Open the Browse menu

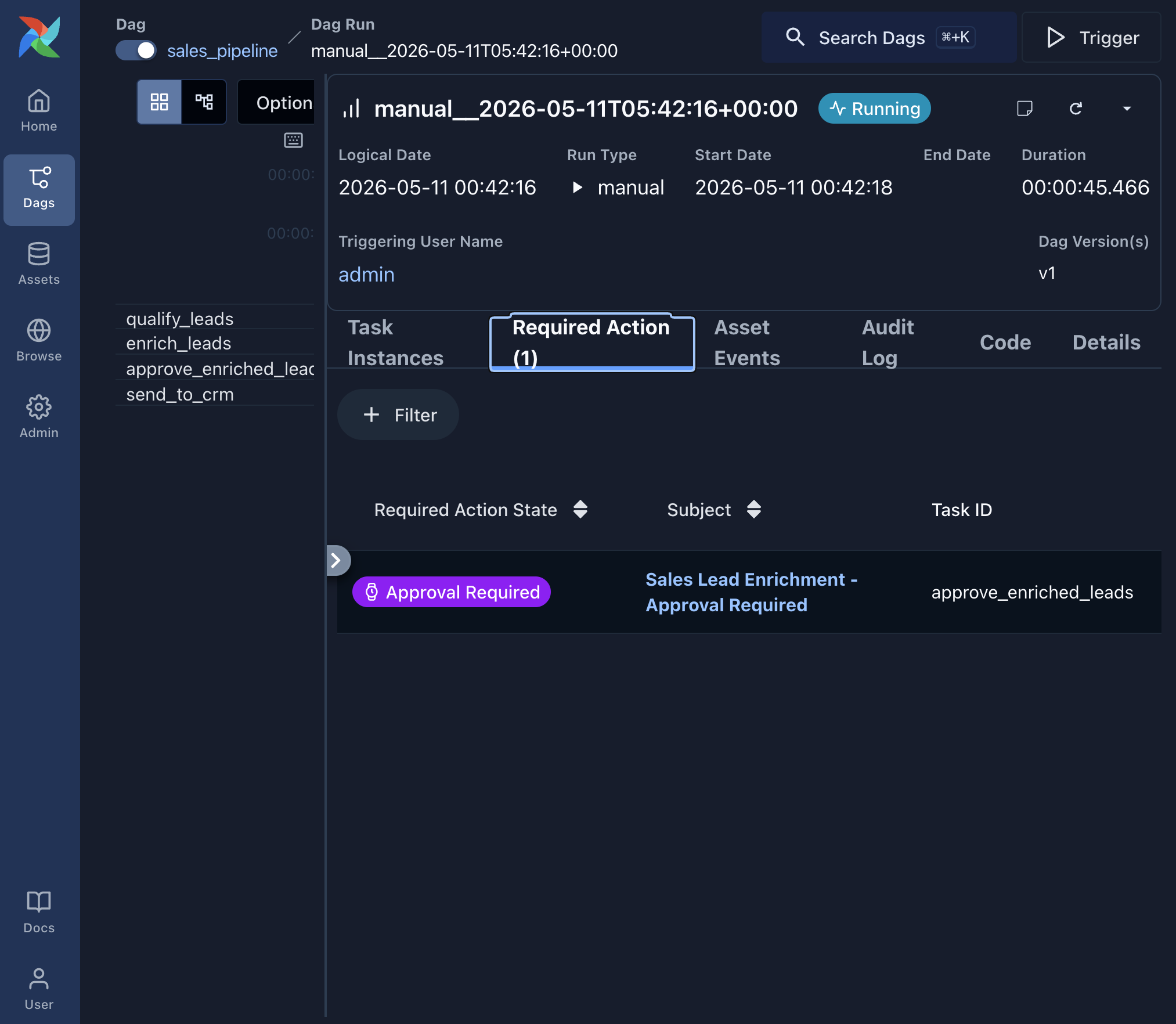click(x=39, y=341)
